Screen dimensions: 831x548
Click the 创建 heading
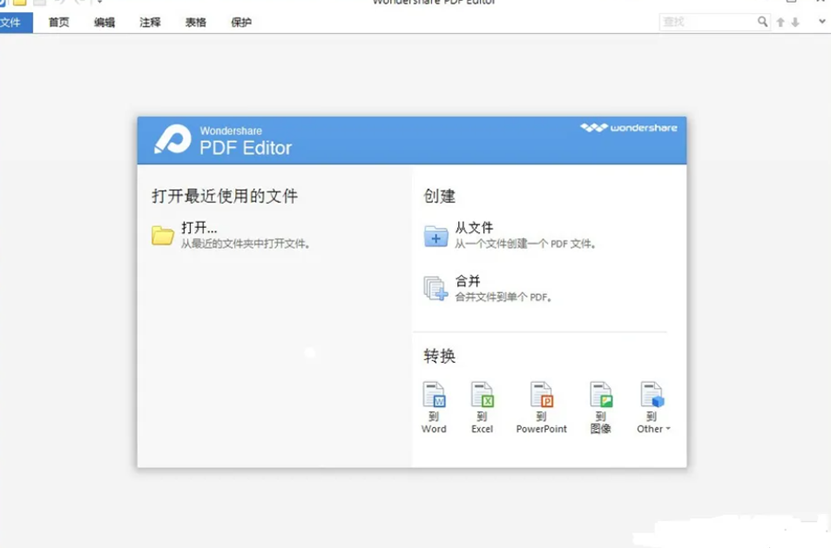click(x=439, y=196)
